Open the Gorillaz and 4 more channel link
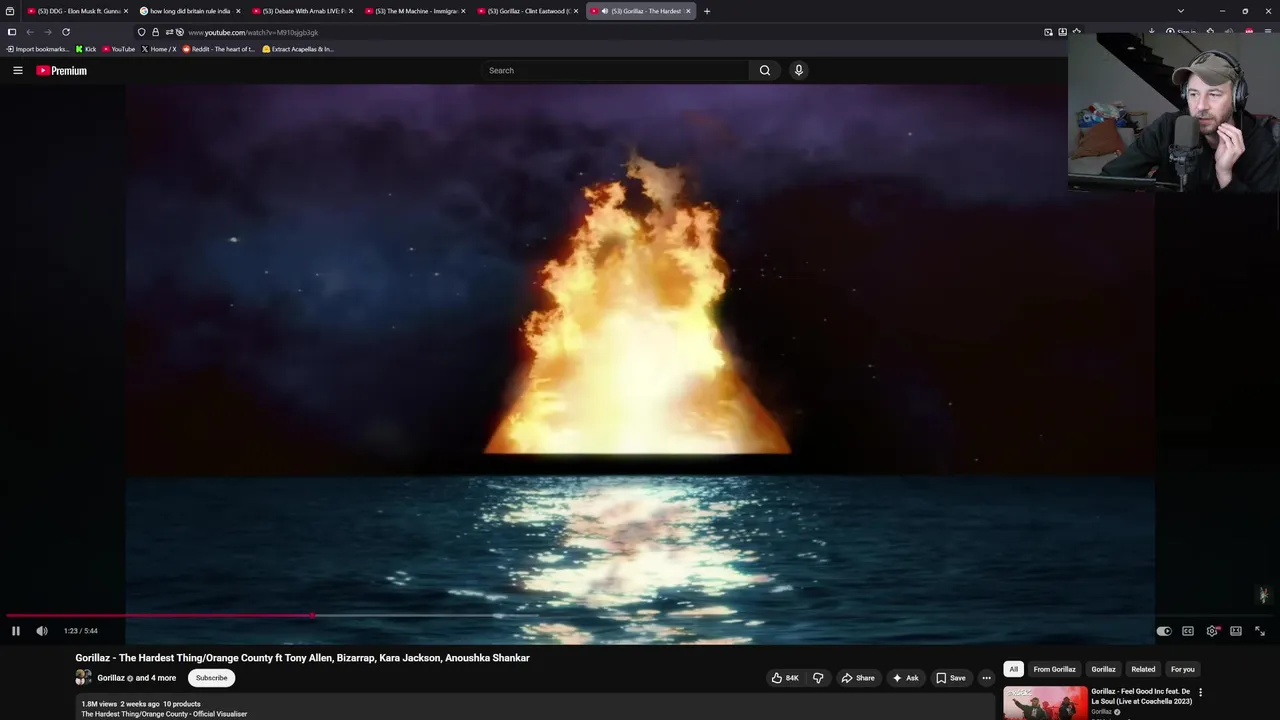Image resolution: width=1280 pixels, height=720 pixels. 136,678
